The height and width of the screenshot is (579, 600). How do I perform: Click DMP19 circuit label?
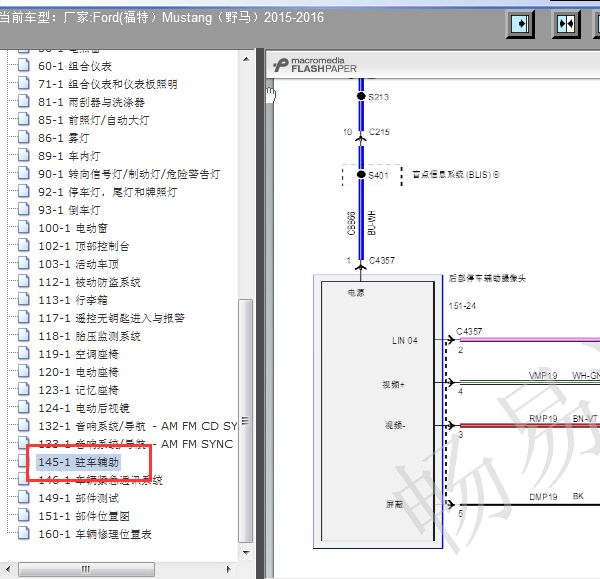543,497
